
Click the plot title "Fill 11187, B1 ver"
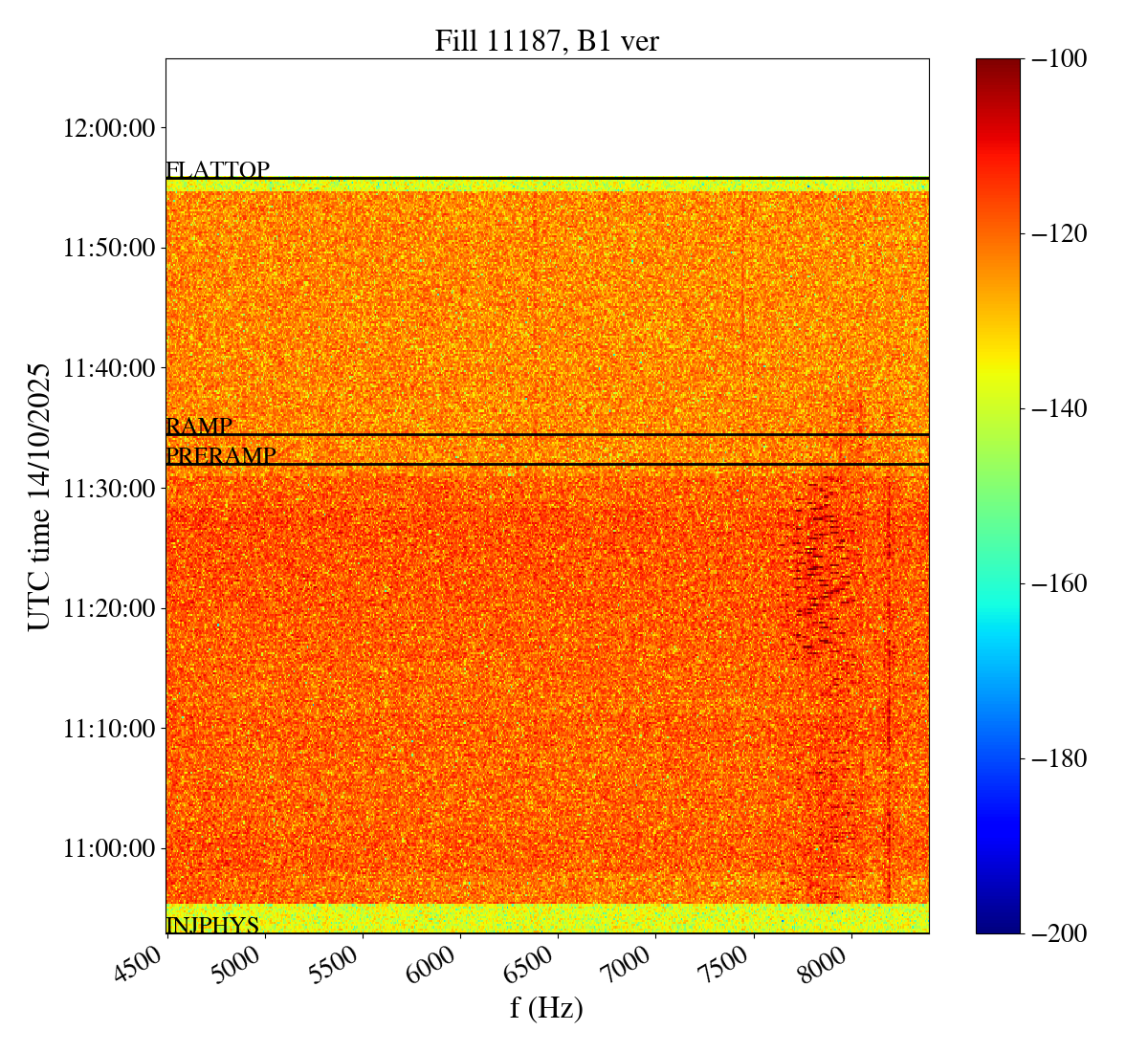546,41
